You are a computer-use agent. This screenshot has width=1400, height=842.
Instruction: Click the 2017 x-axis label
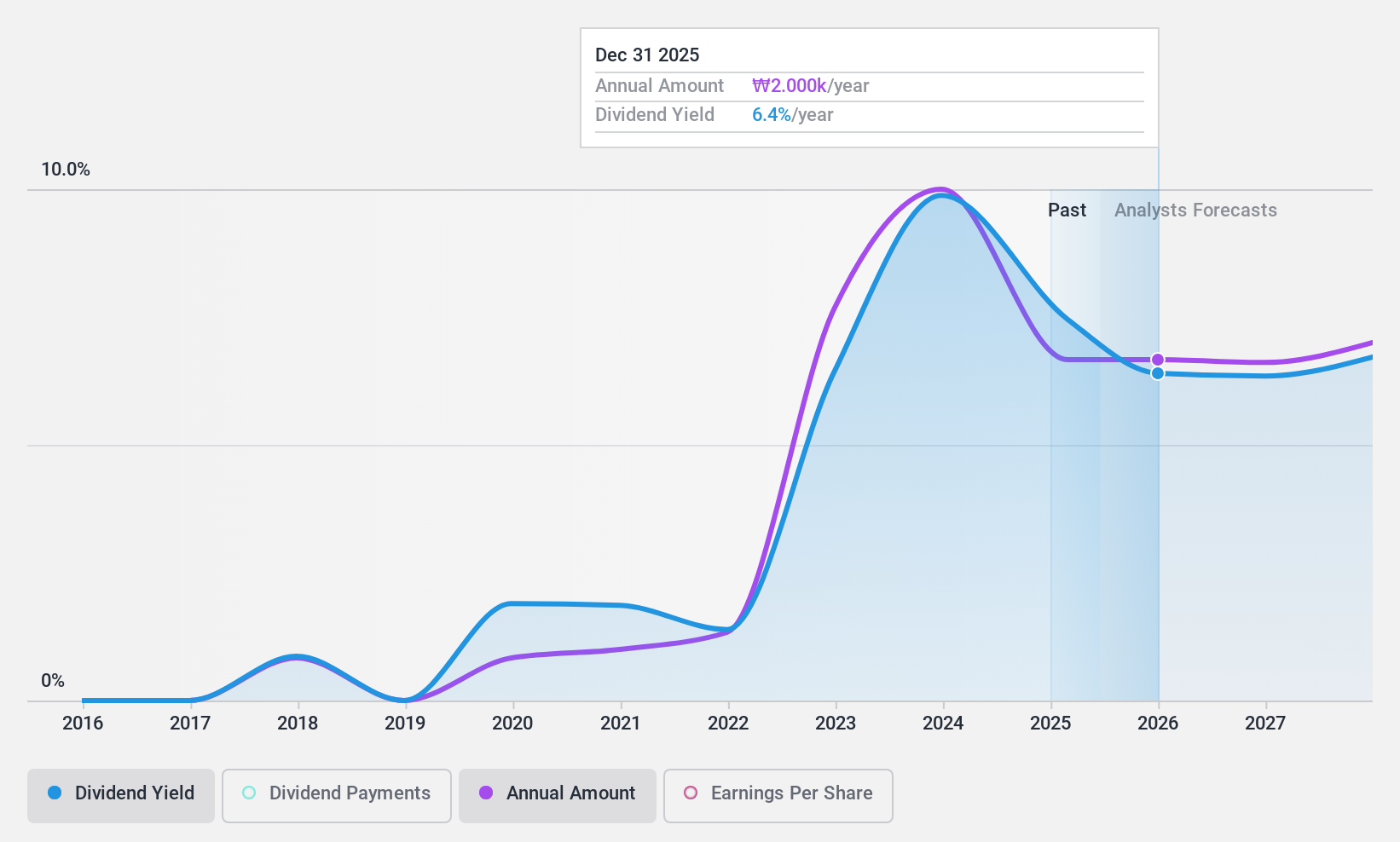[x=190, y=724]
